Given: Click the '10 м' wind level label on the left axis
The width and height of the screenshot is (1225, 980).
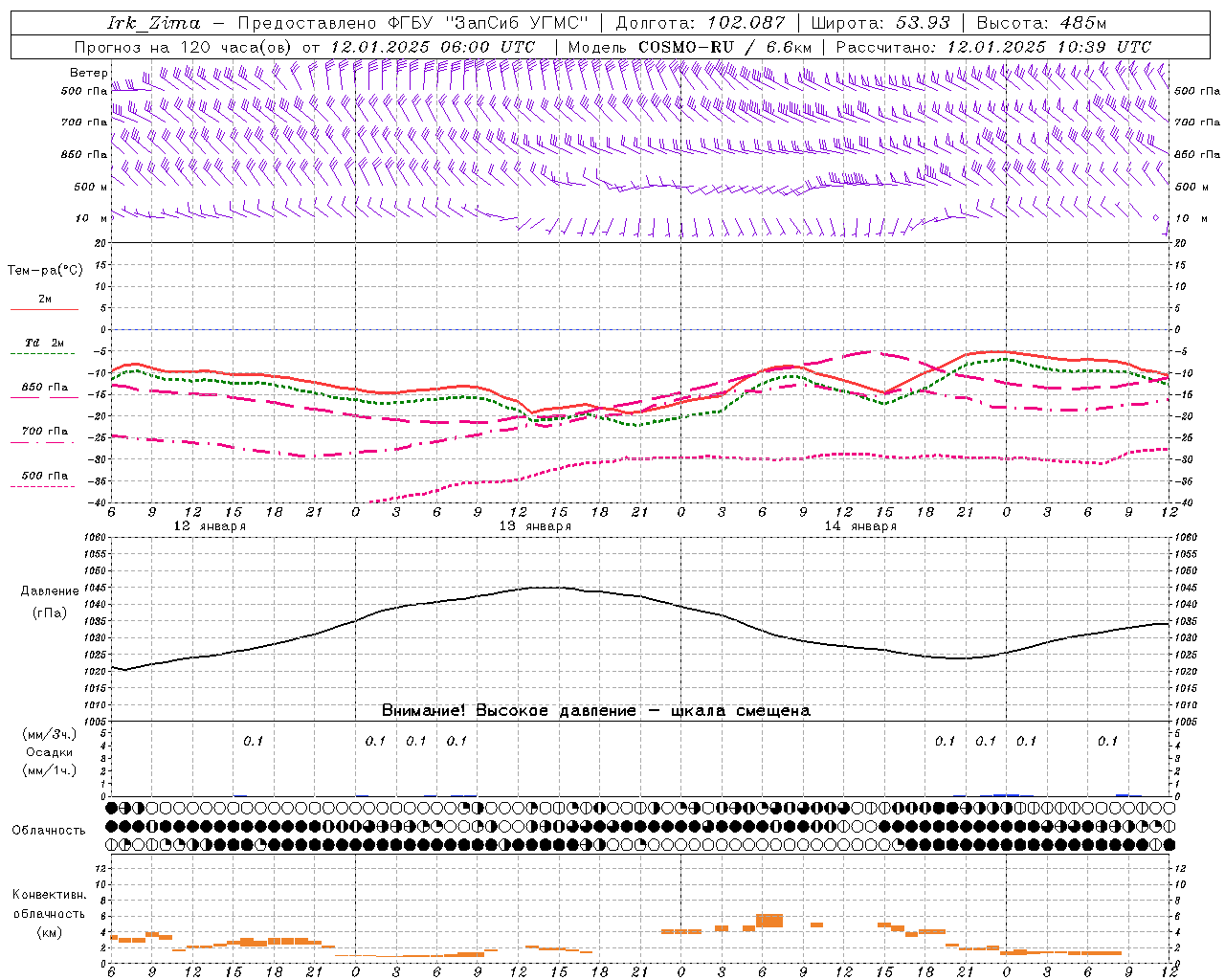Looking at the screenshot, I should pyautogui.click(x=92, y=218).
